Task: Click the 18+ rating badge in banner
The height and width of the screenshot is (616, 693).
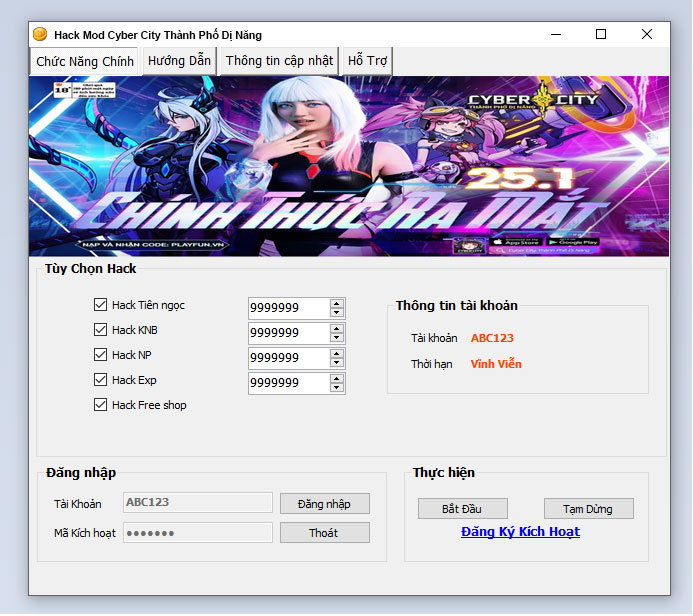Action: click(84, 90)
